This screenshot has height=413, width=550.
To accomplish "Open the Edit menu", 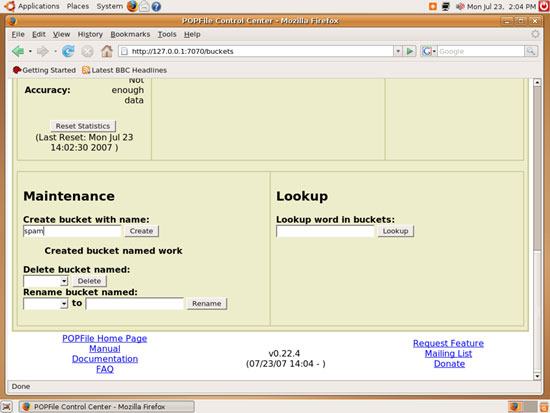I will (39, 34).
